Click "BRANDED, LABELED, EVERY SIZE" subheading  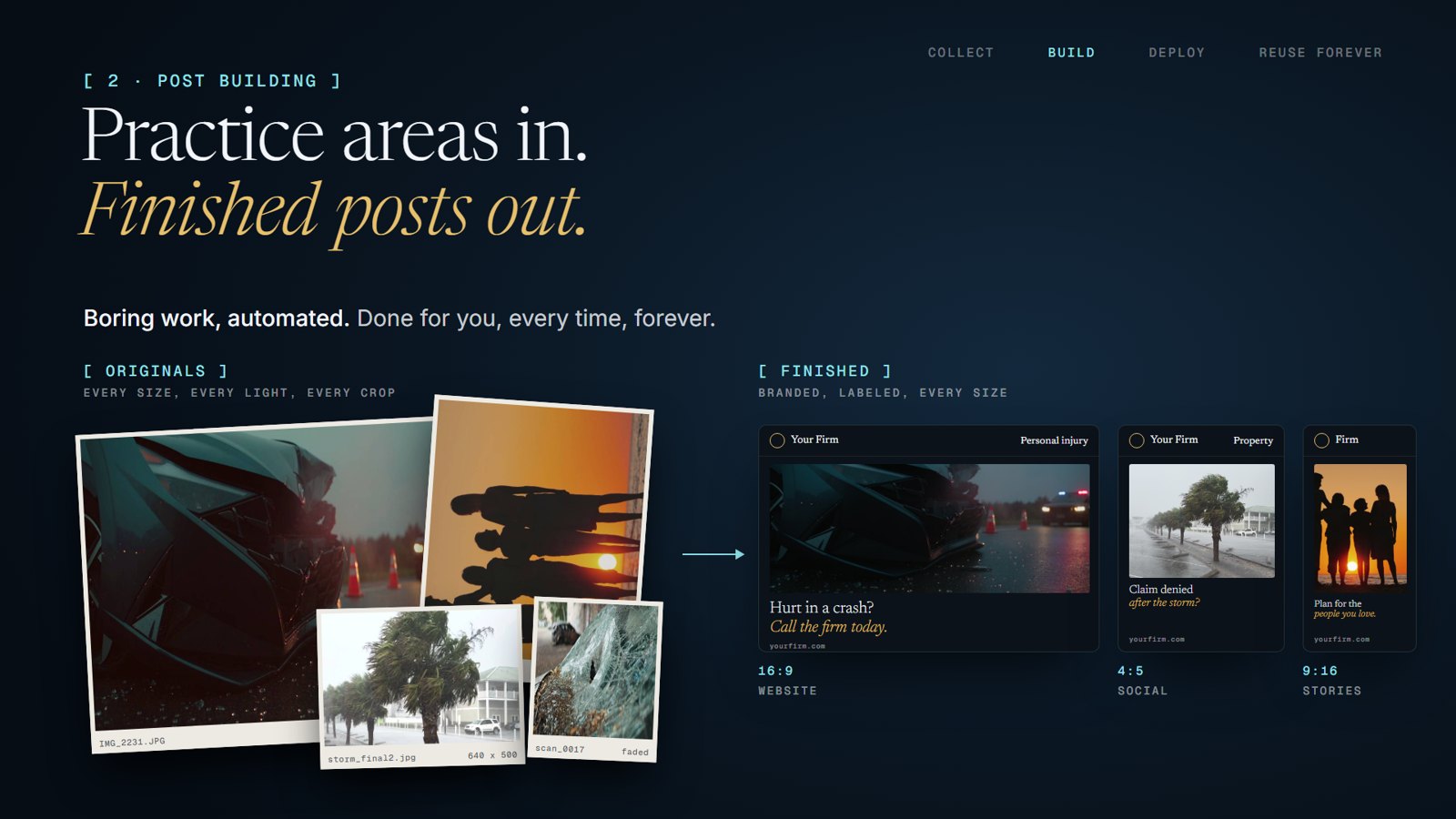click(883, 393)
